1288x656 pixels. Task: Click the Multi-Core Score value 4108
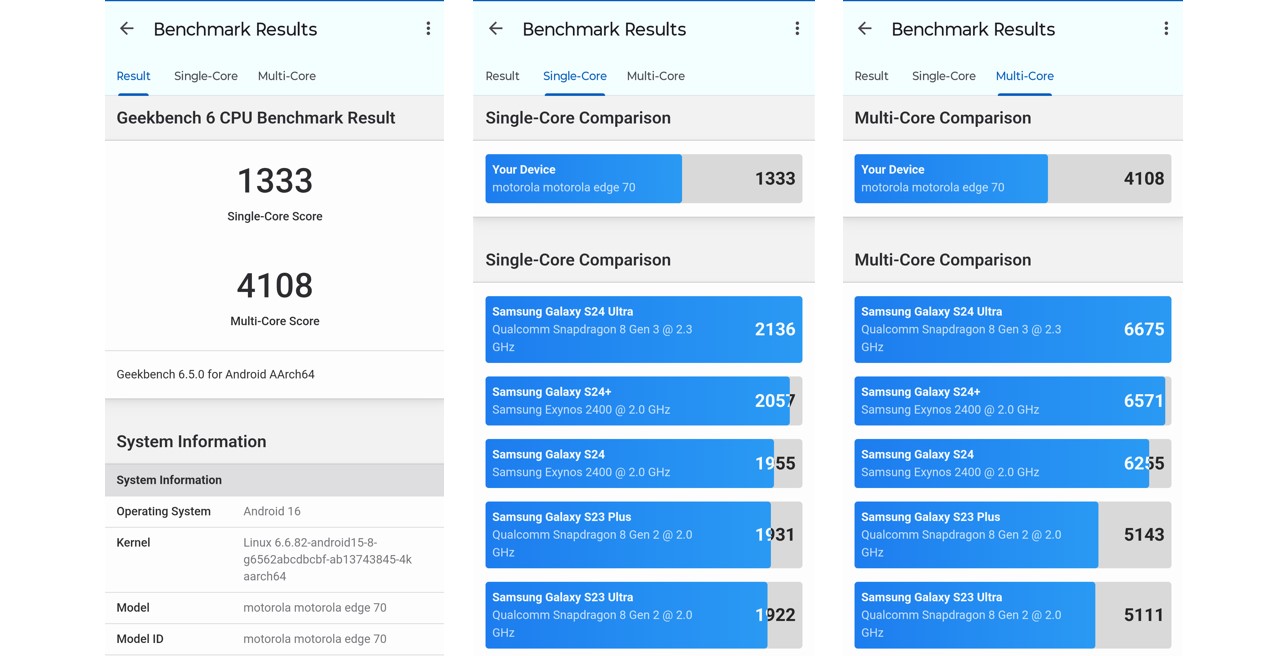275,286
